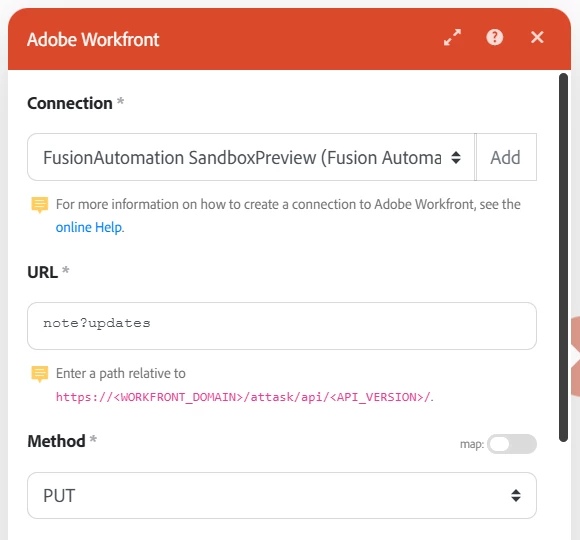The width and height of the screenshot is (580, 540).
Task: Click the map label next to toggle
Action: click(472, 444)
